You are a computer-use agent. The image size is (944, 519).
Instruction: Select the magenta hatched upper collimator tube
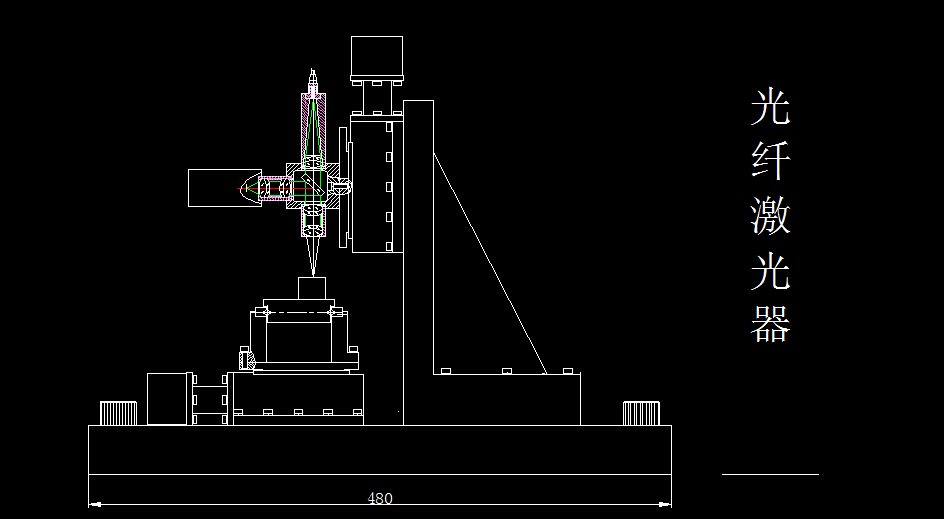click(314, 127)
